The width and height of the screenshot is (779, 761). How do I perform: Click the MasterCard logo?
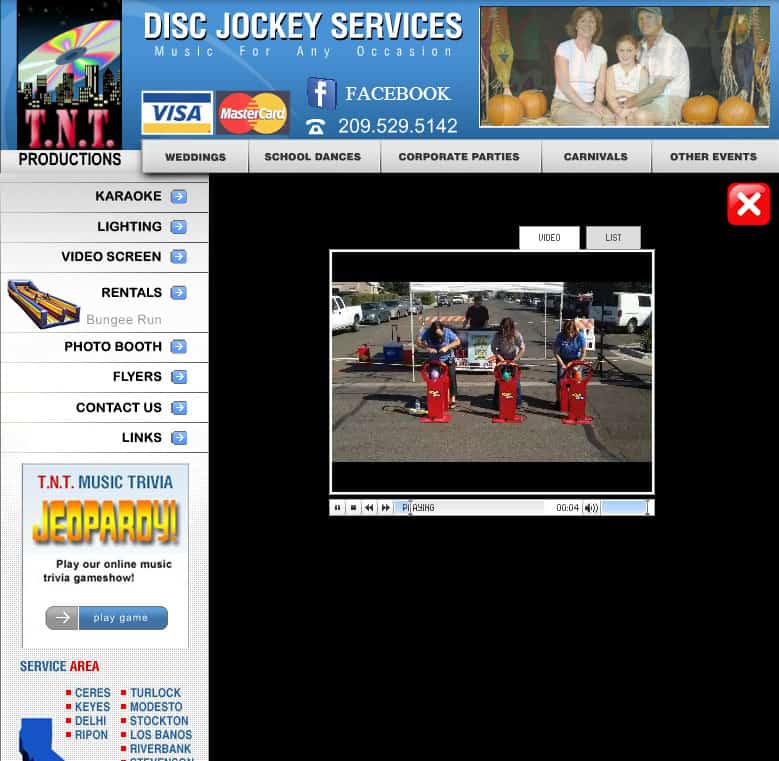pyautogui.click(x=253, y=113)
